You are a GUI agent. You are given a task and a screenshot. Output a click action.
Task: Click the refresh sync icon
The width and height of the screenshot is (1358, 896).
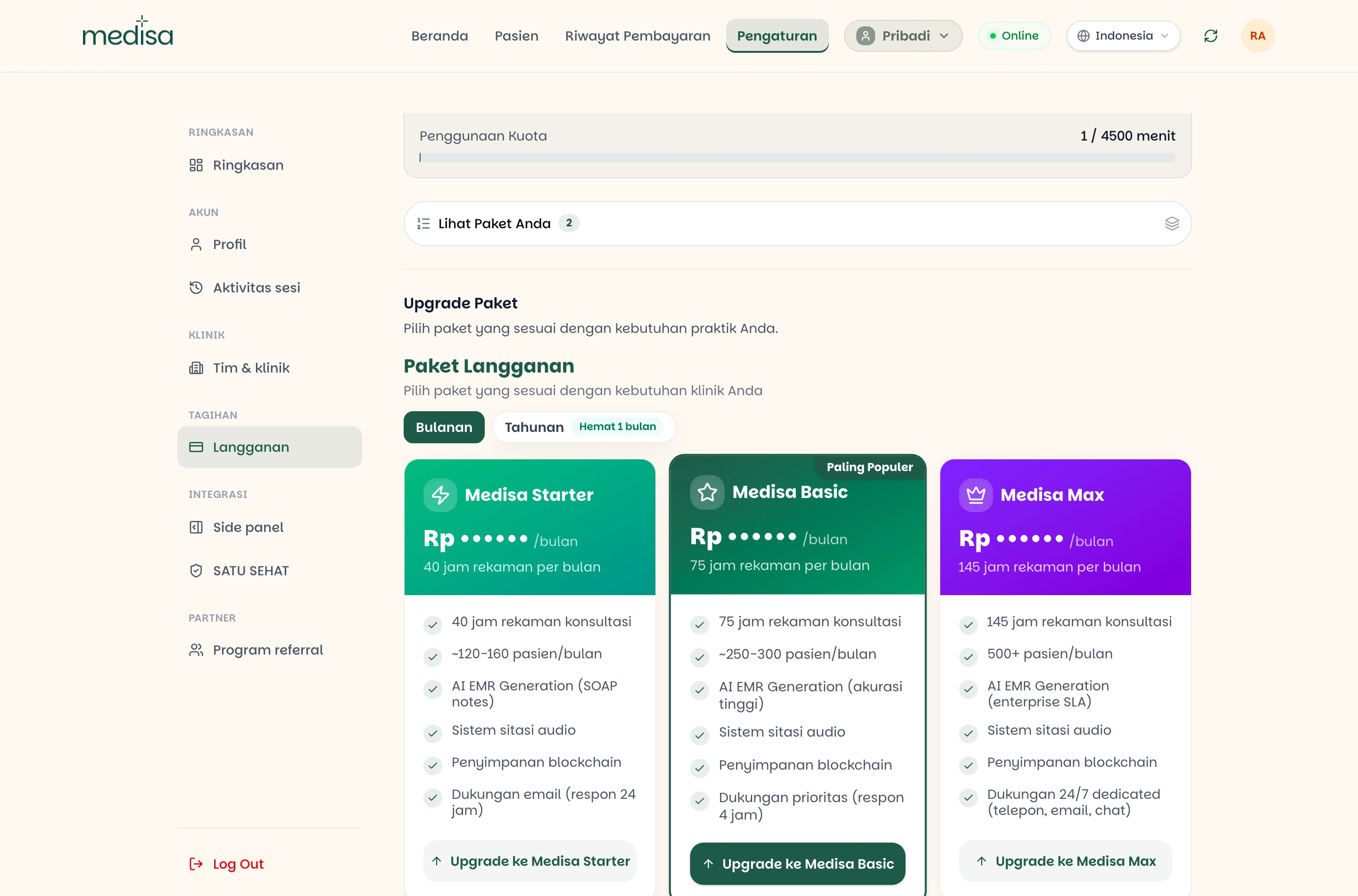point(1210,36)
